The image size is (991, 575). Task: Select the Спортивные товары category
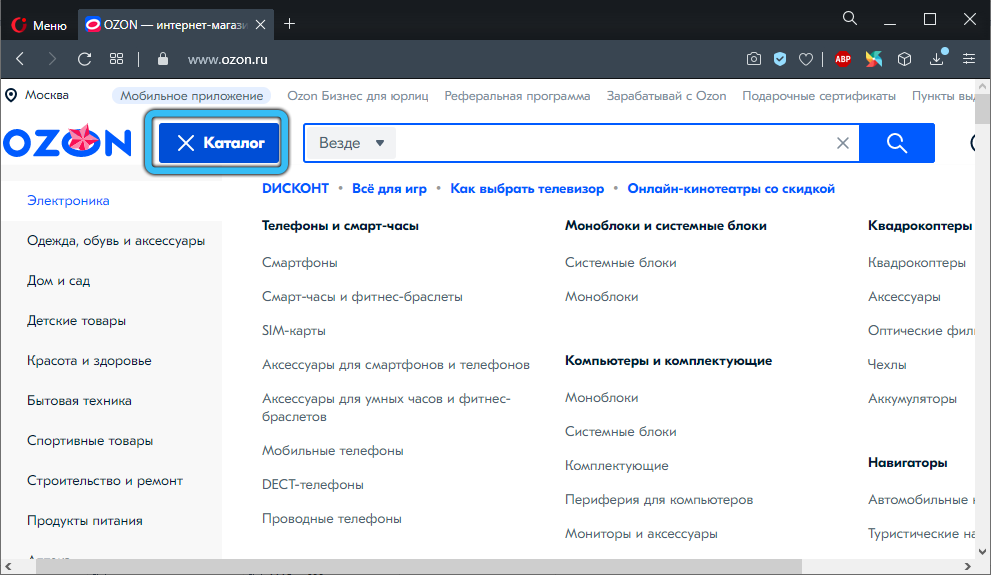[90, 440]
